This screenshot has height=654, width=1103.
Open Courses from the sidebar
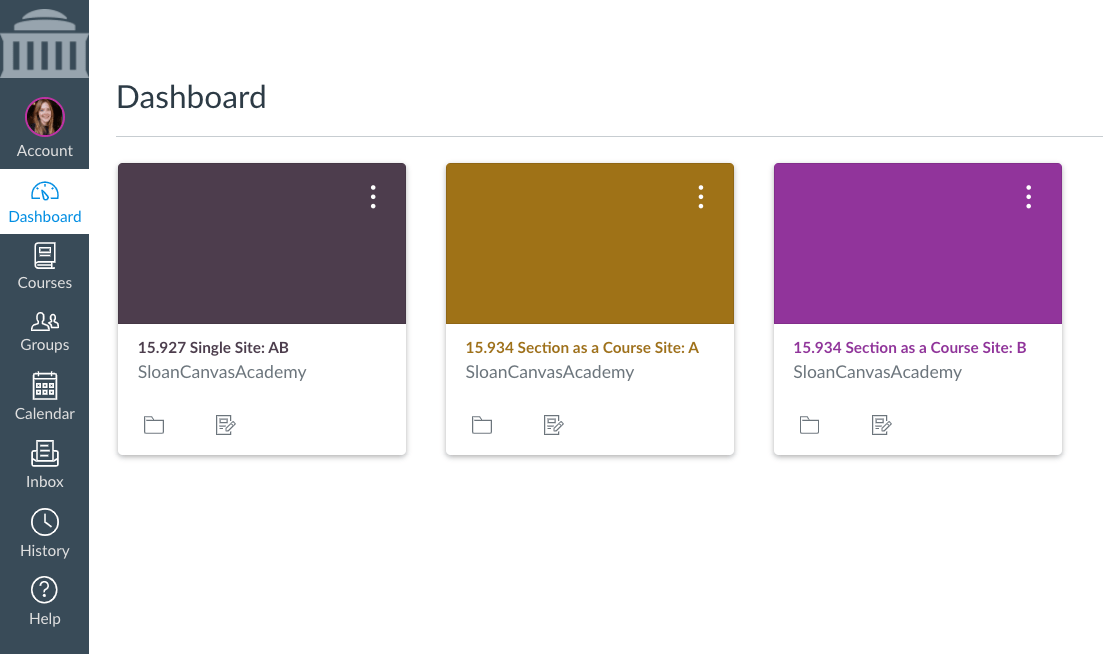coord(44,267)
